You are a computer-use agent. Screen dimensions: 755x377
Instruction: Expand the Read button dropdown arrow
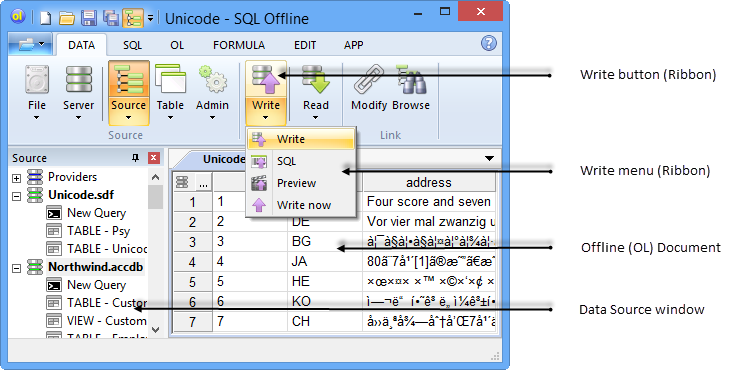point(316,117)
